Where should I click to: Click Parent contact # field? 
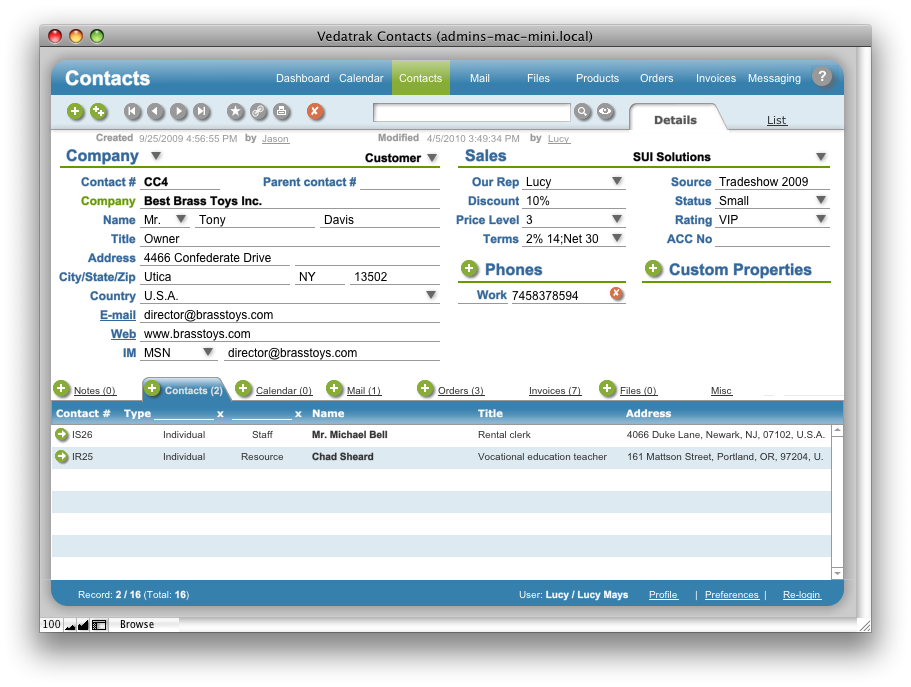400,182
